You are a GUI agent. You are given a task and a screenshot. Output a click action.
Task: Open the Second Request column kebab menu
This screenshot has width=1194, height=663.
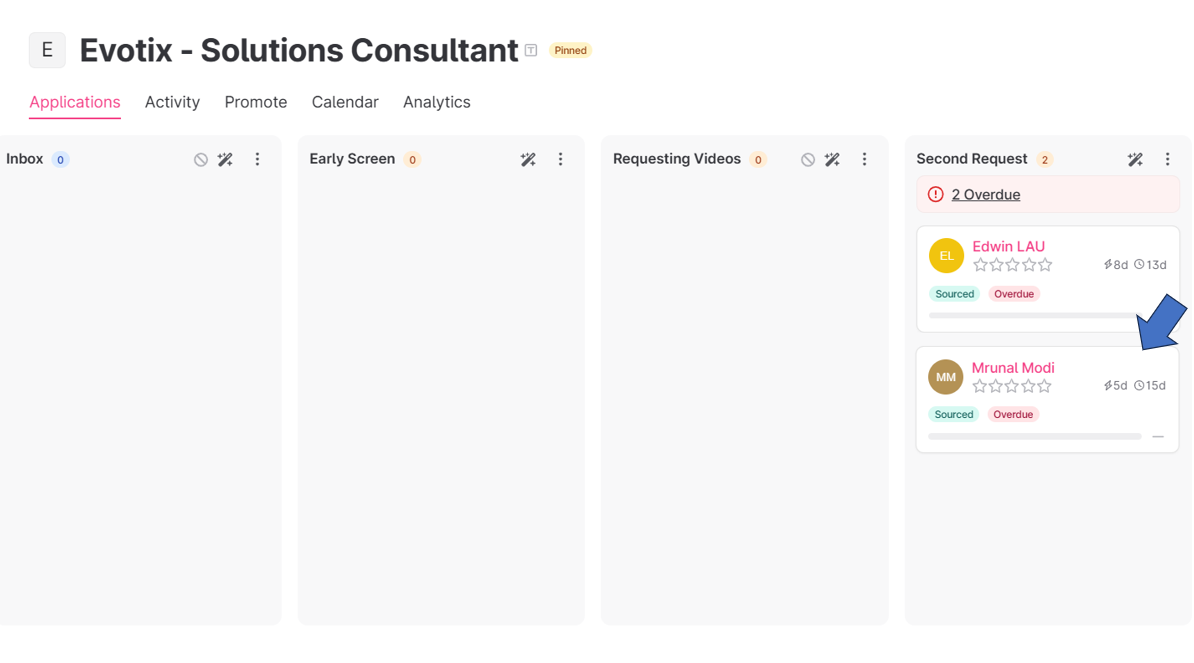coord(1167,160)
